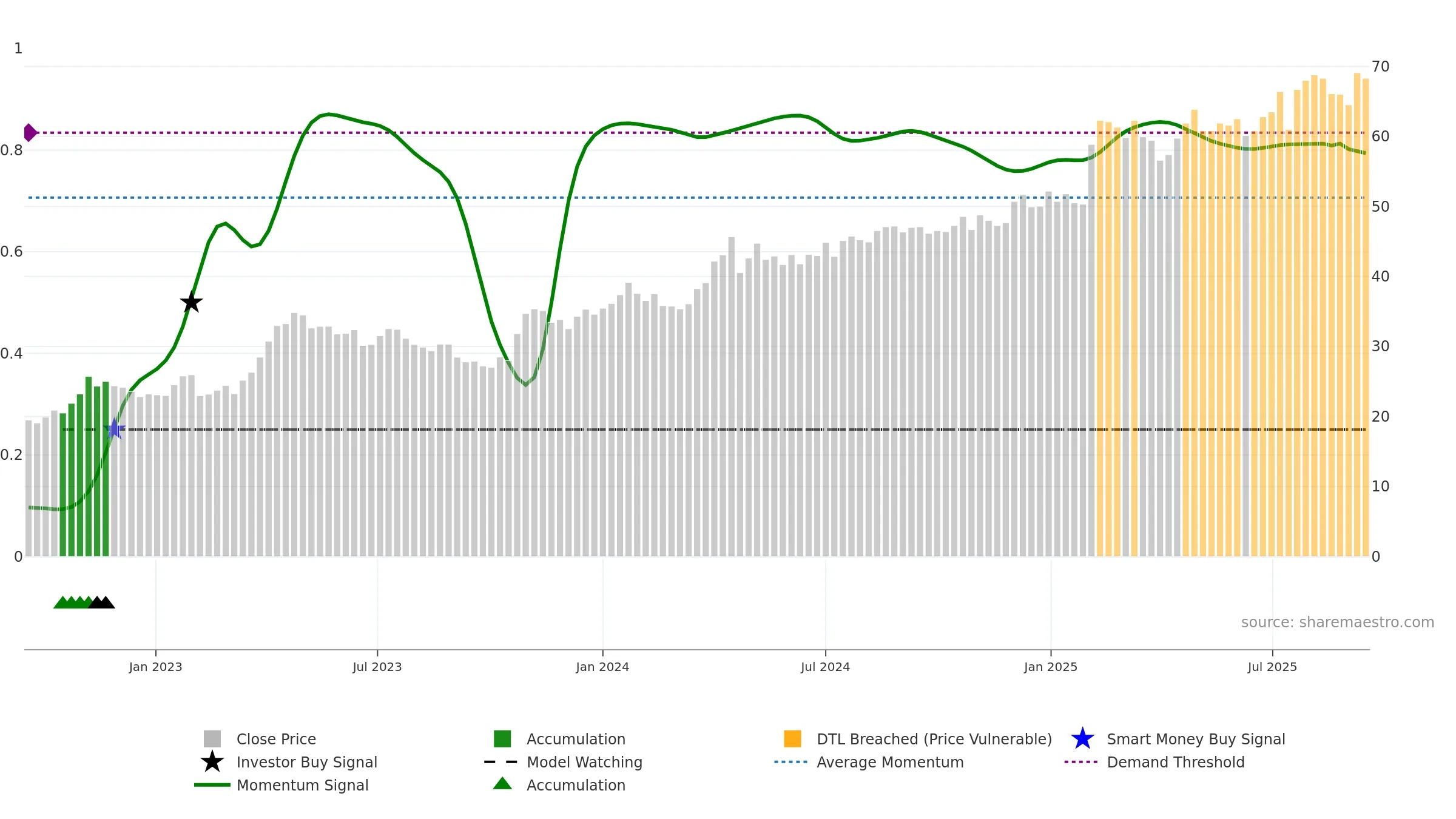1456x819 pixels.
Task: Click the black triangle markers below the chart
Action: point(101,602)
